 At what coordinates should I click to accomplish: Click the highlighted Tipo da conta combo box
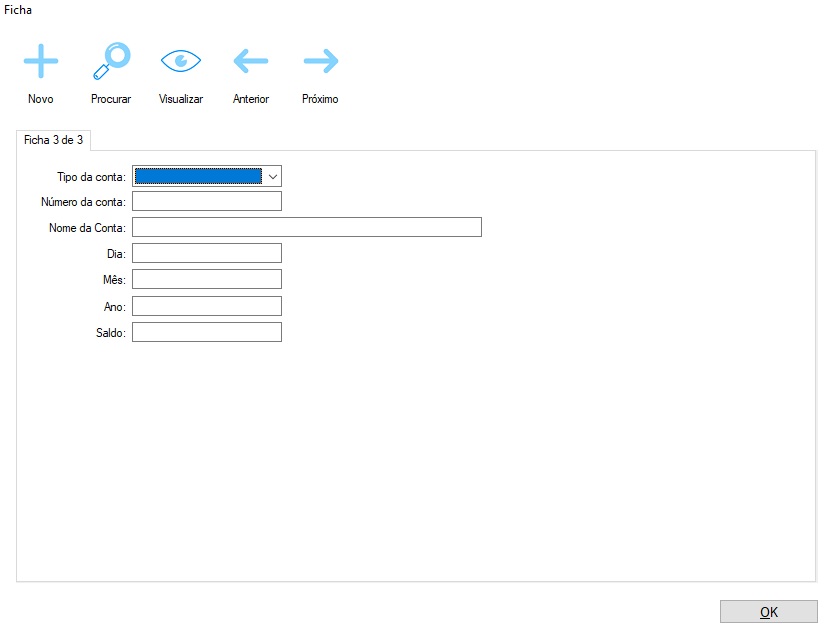198,176
